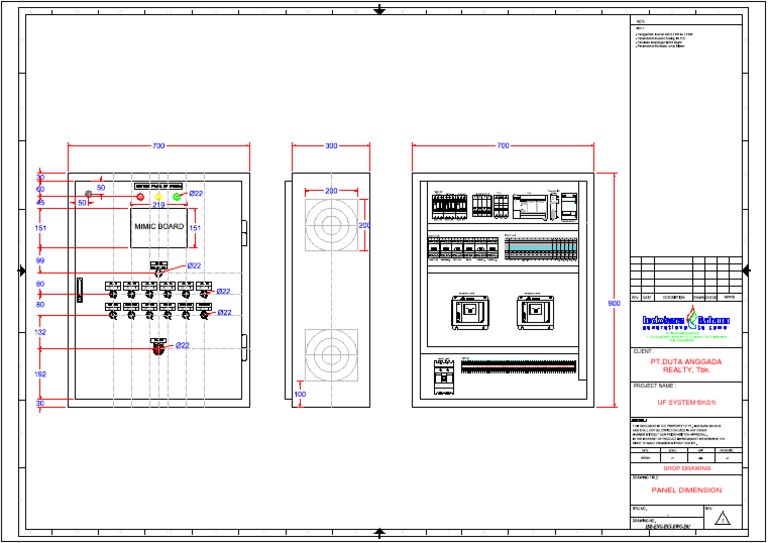Screen dimensions: 768x543
Task: Click the PANEL DIMENSION drawing title
Action: [x=686, y=490]
